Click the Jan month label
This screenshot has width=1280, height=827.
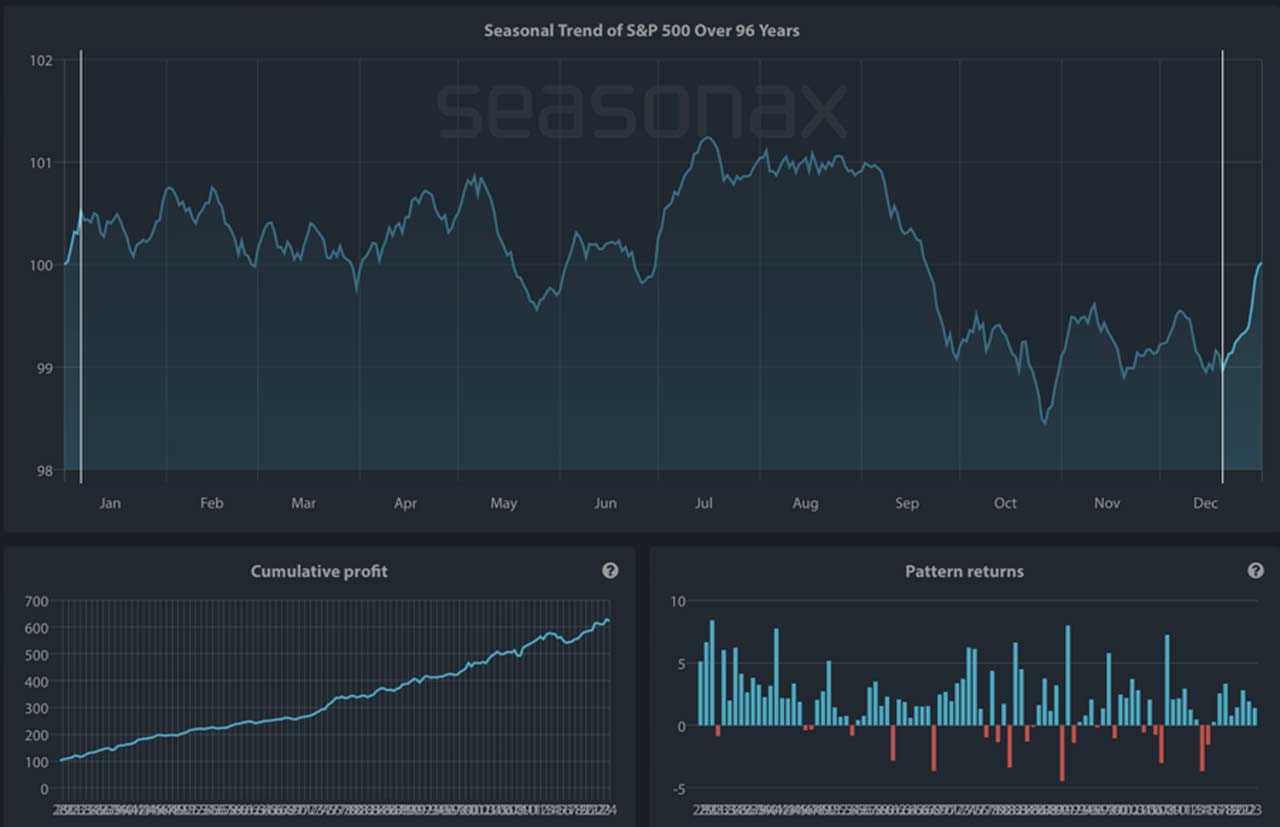coord(110,503)
